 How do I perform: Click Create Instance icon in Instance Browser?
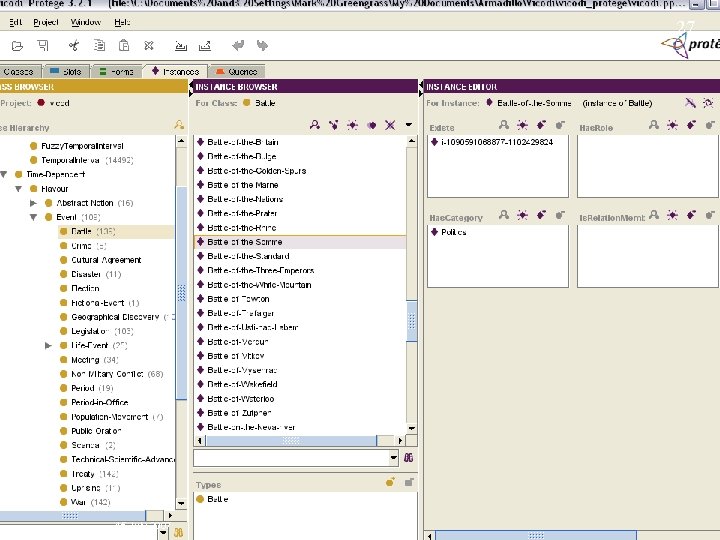click(x=353, y=124)
